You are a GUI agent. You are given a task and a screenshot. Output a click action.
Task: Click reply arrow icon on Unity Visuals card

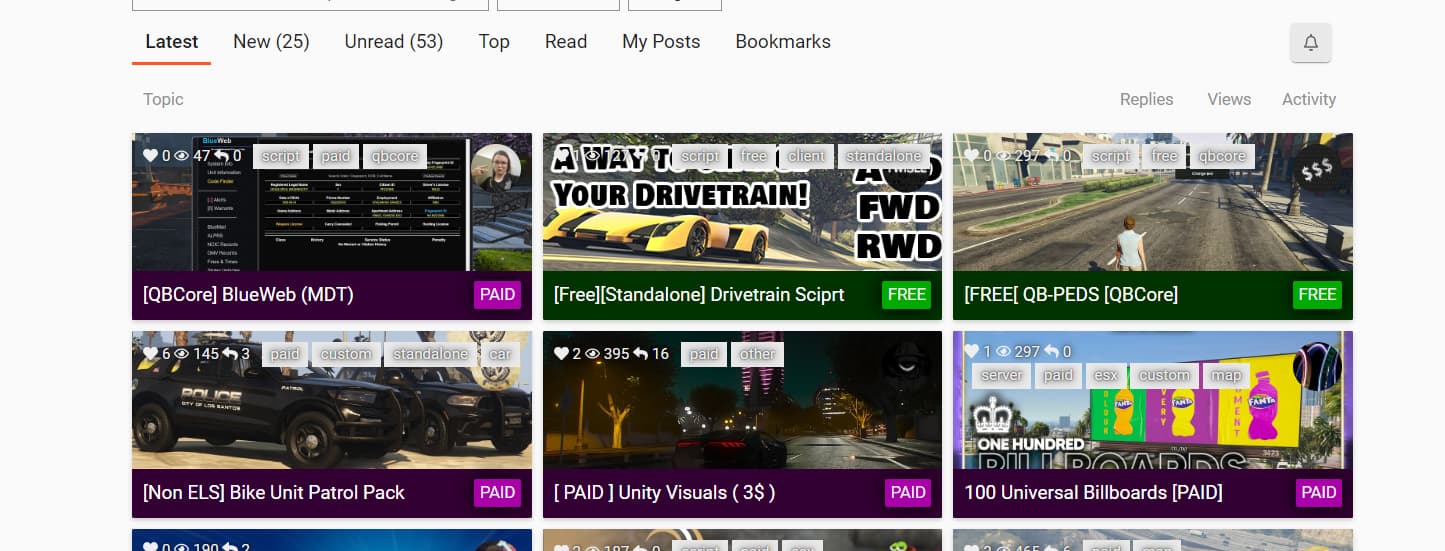tap(641, 354)
